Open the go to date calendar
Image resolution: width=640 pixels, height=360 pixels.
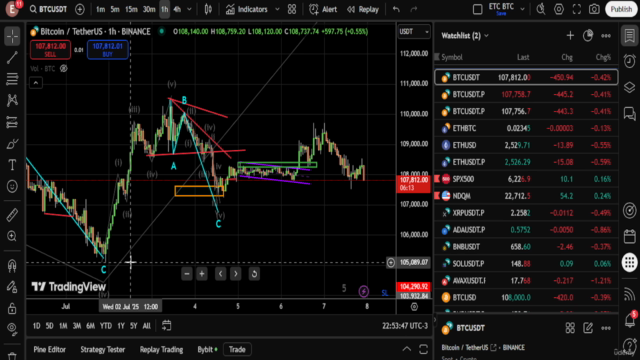click(167, 325)
